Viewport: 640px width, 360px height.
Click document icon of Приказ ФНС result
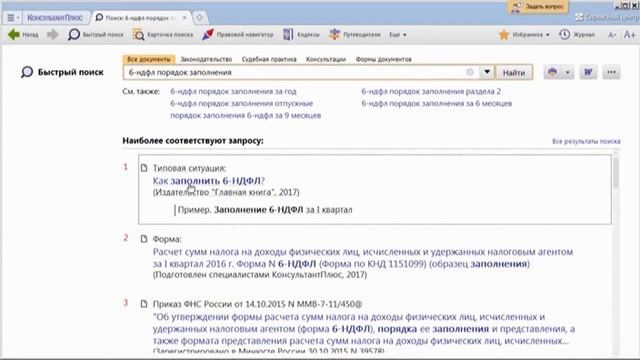coord(144,304)
